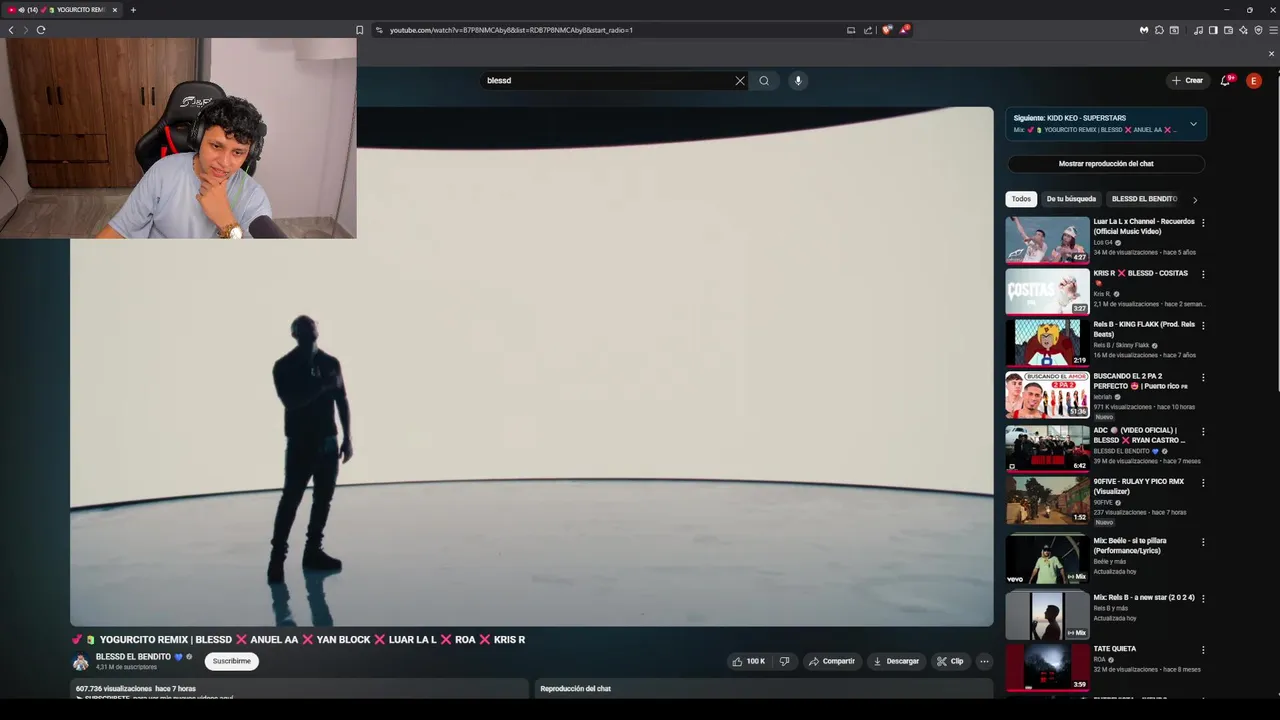Open options menu for TATE QUIETA video
This screenshot has height=720, width=1280.
pos(1203,650)
